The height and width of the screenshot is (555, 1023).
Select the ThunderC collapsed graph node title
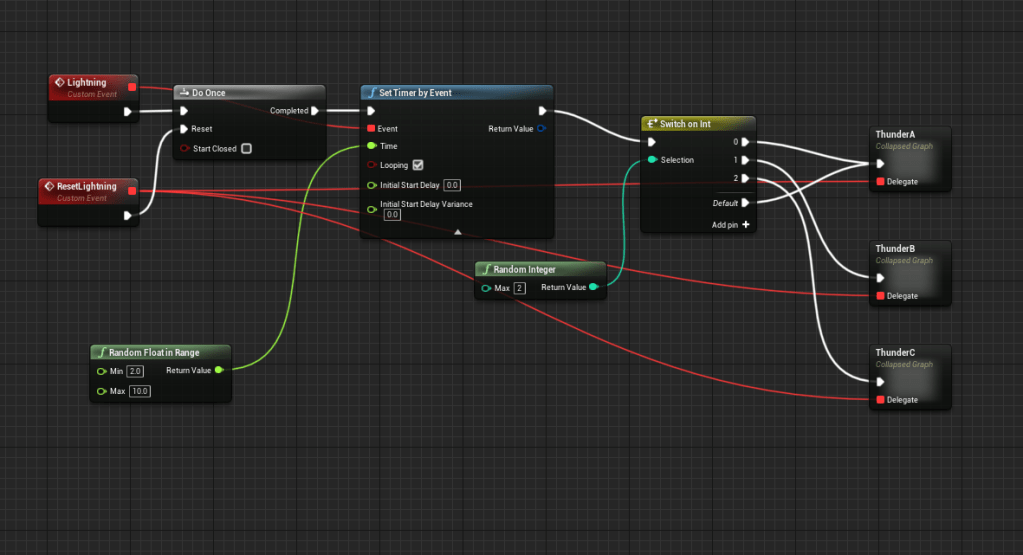coord(895,353)
